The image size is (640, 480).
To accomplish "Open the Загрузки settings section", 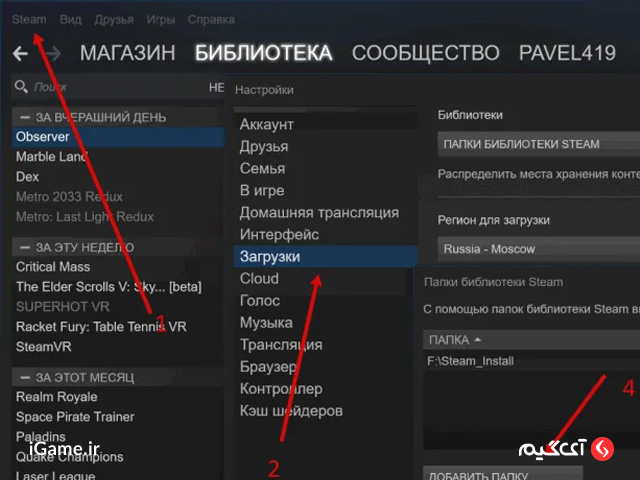I will pos(325,257).
